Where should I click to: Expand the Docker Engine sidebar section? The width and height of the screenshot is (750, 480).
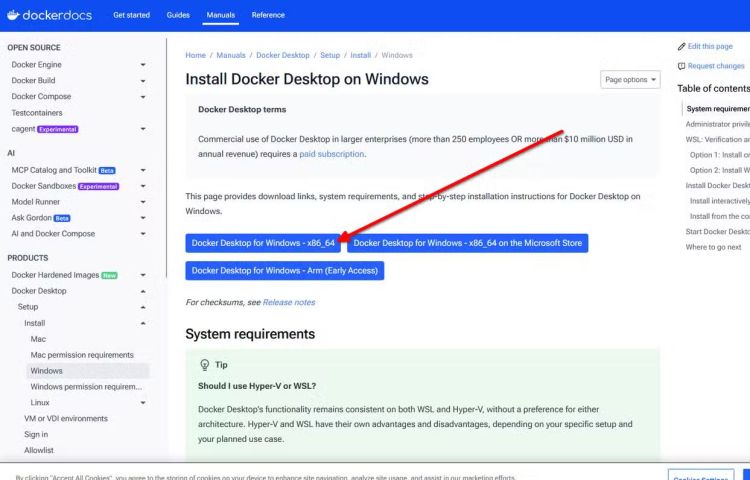coord(143,65)
